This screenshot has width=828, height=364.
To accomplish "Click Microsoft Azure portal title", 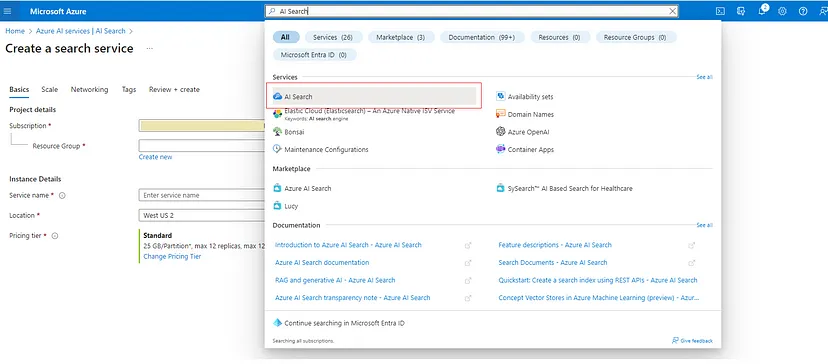I will pos(58,11).
